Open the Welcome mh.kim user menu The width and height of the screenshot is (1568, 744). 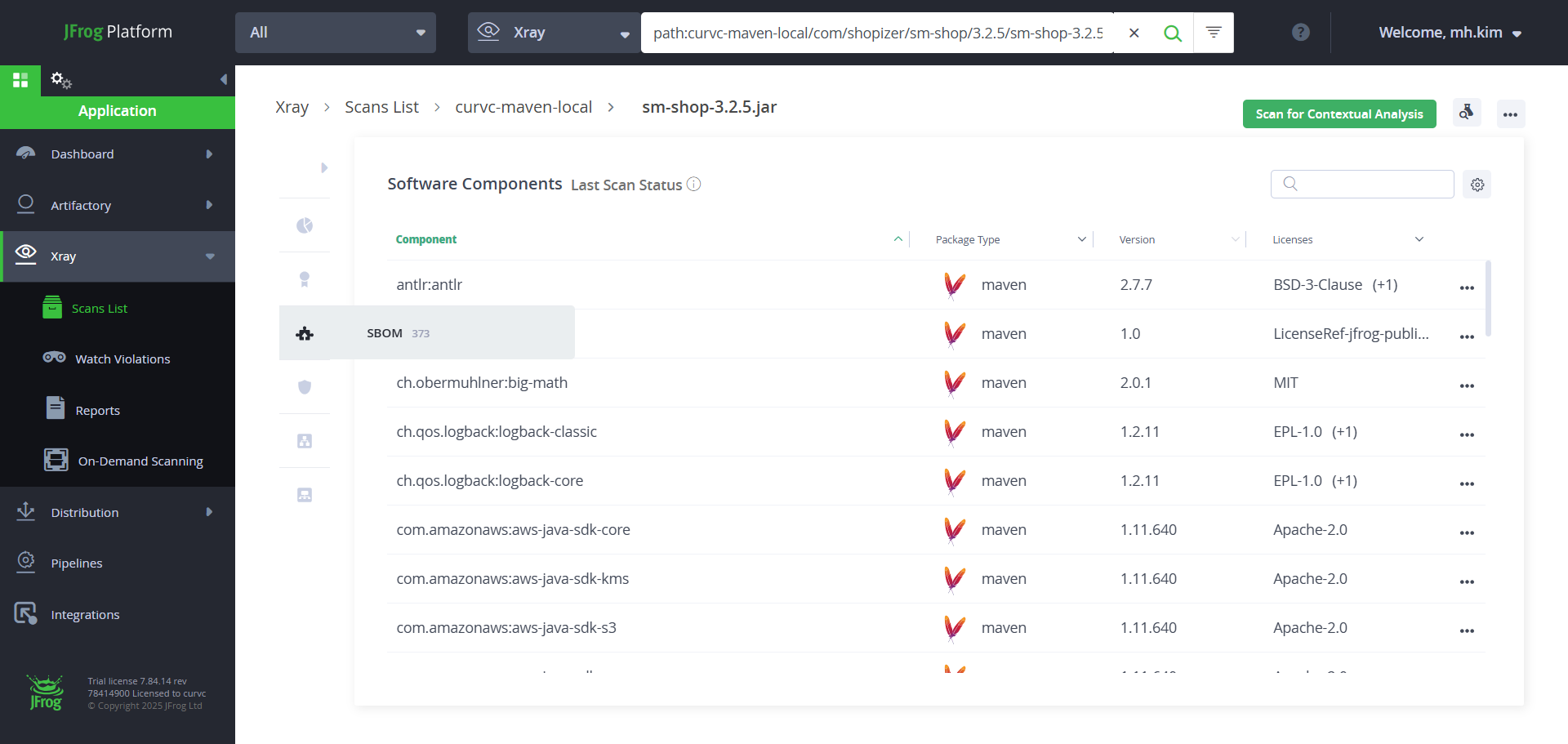click(x=1450, y=33)
